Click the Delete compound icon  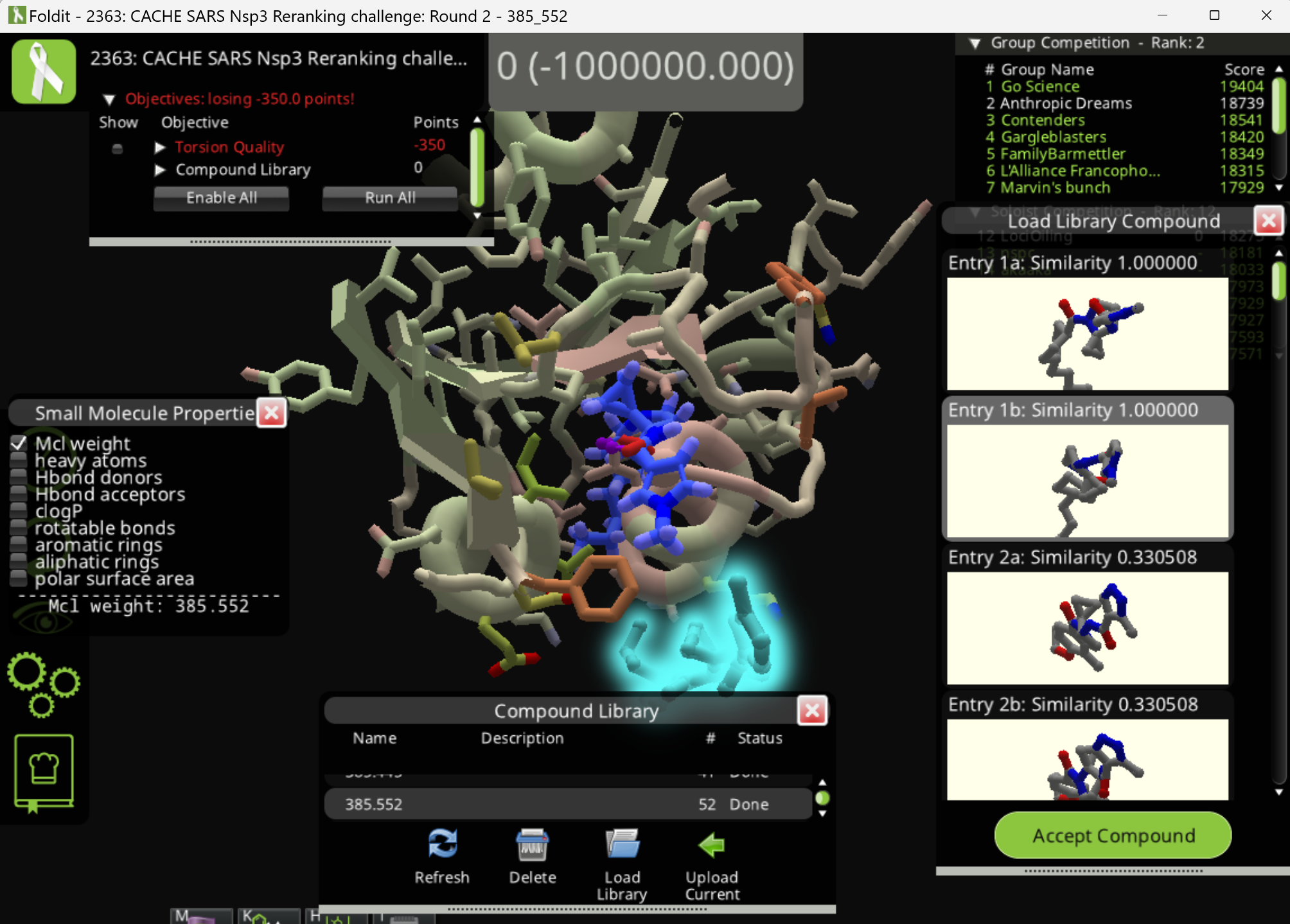coord(532,844)
